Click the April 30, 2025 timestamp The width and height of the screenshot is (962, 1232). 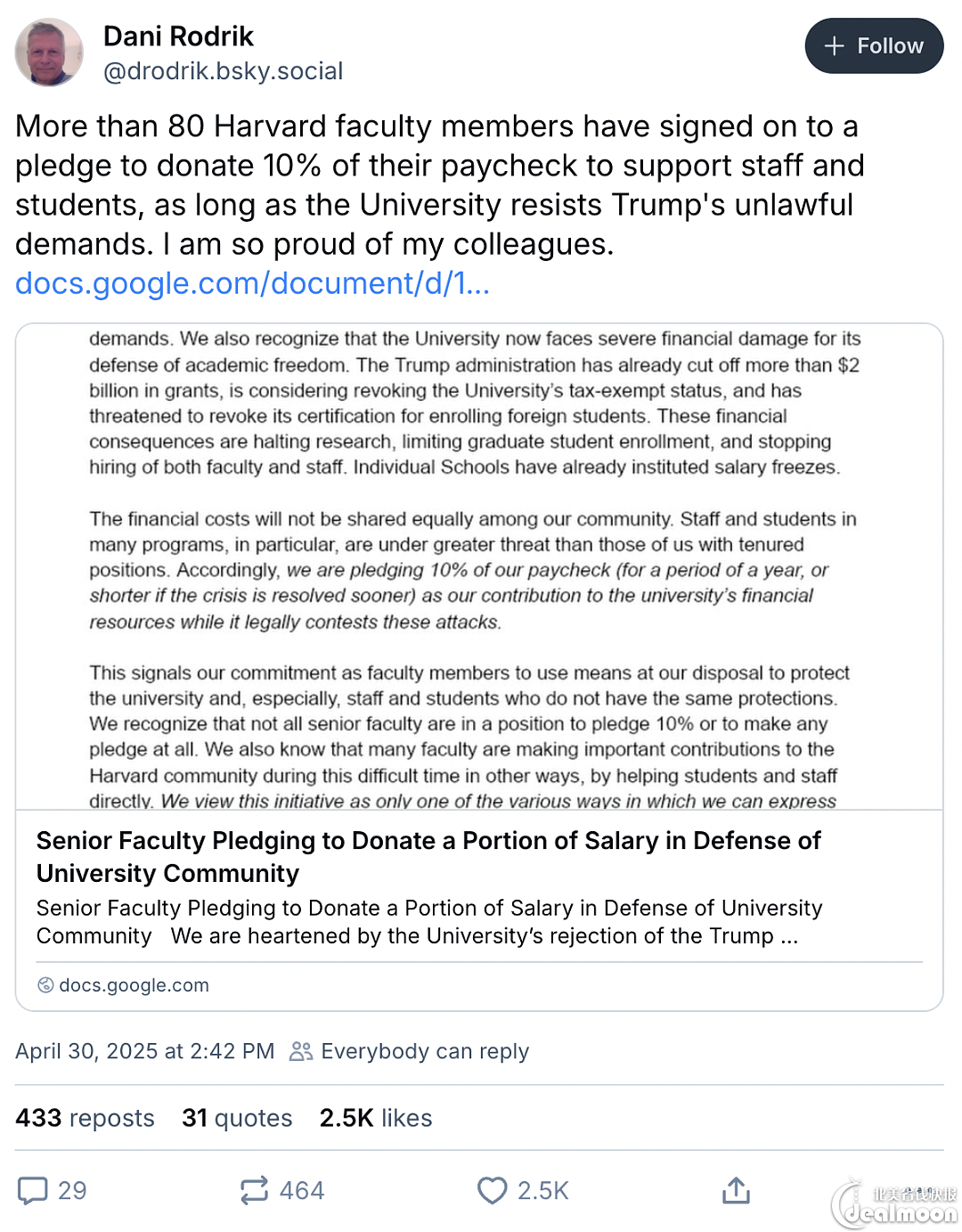point(144,1051)
